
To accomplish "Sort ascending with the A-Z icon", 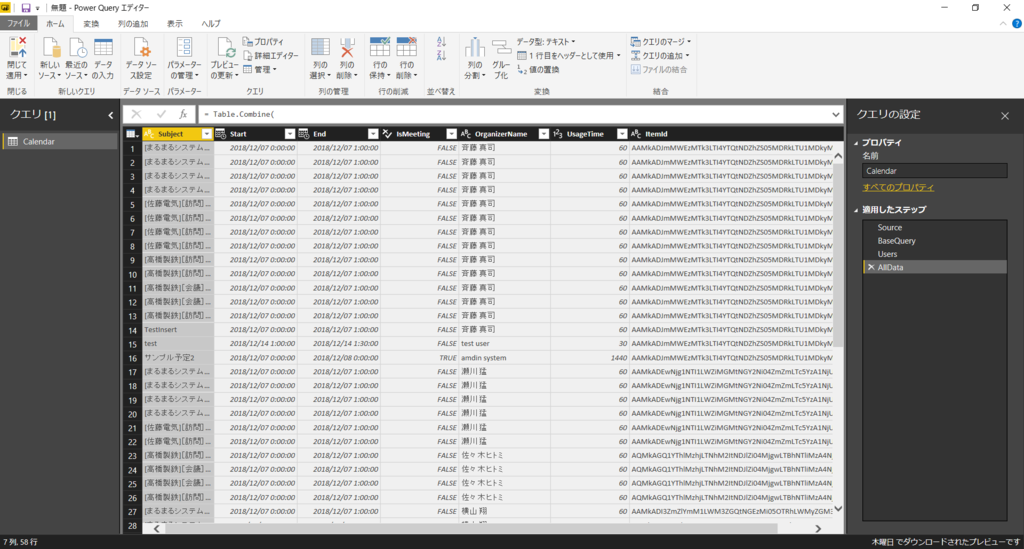I will tap(441, 41).
